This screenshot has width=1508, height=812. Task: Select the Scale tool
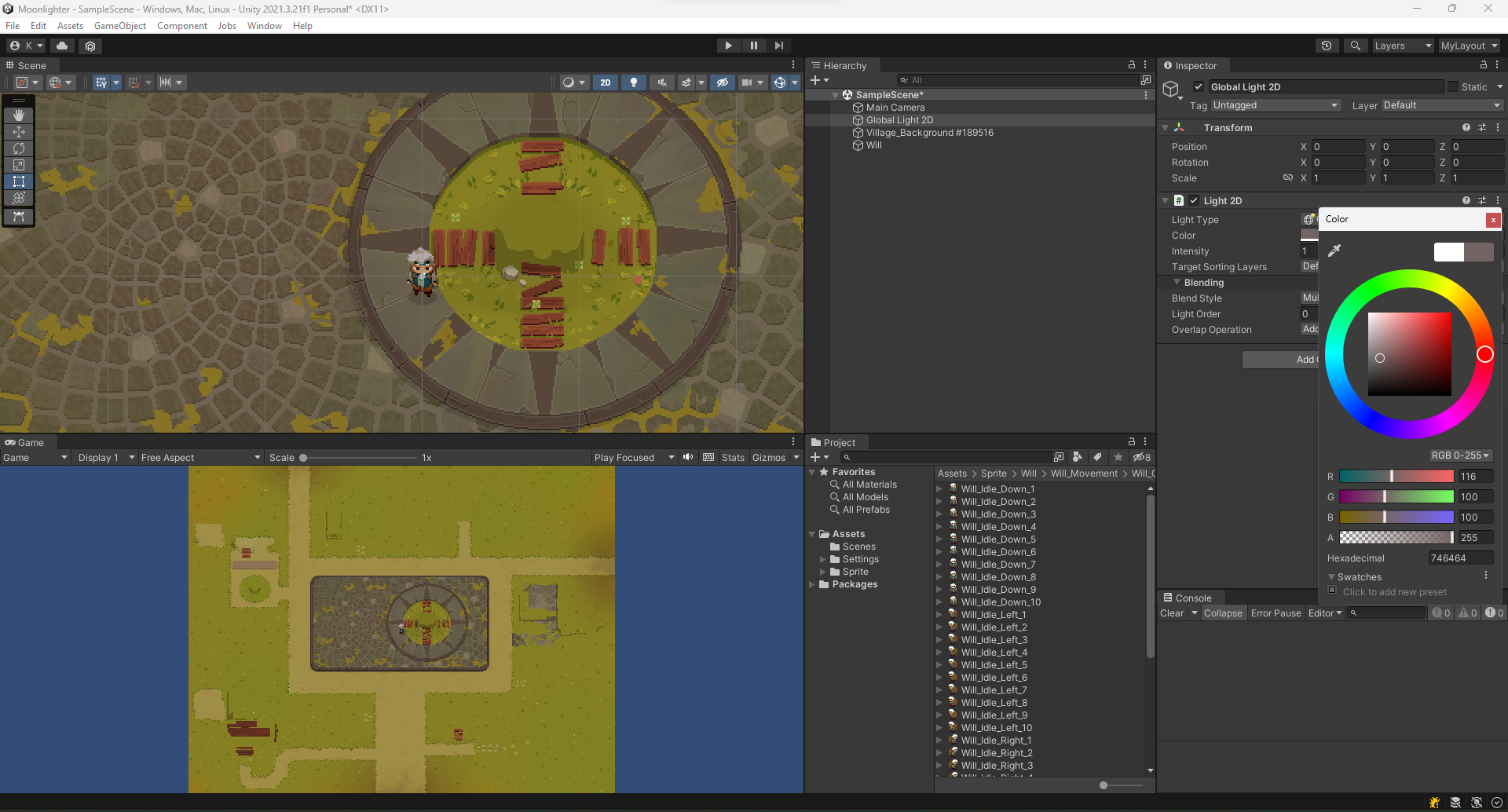[x=19, y=165]
